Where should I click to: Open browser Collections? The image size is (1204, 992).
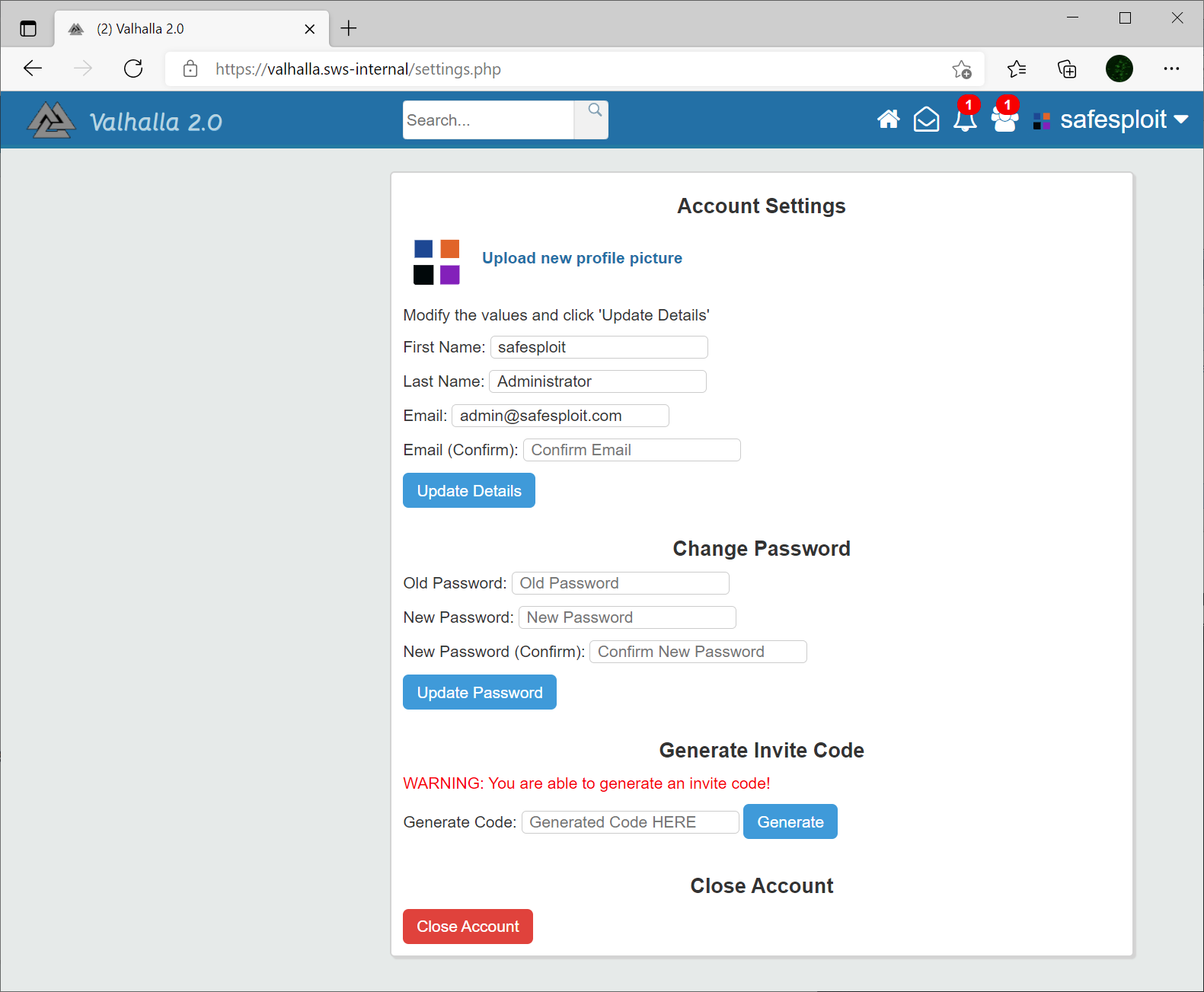[x=1067, y=69]
